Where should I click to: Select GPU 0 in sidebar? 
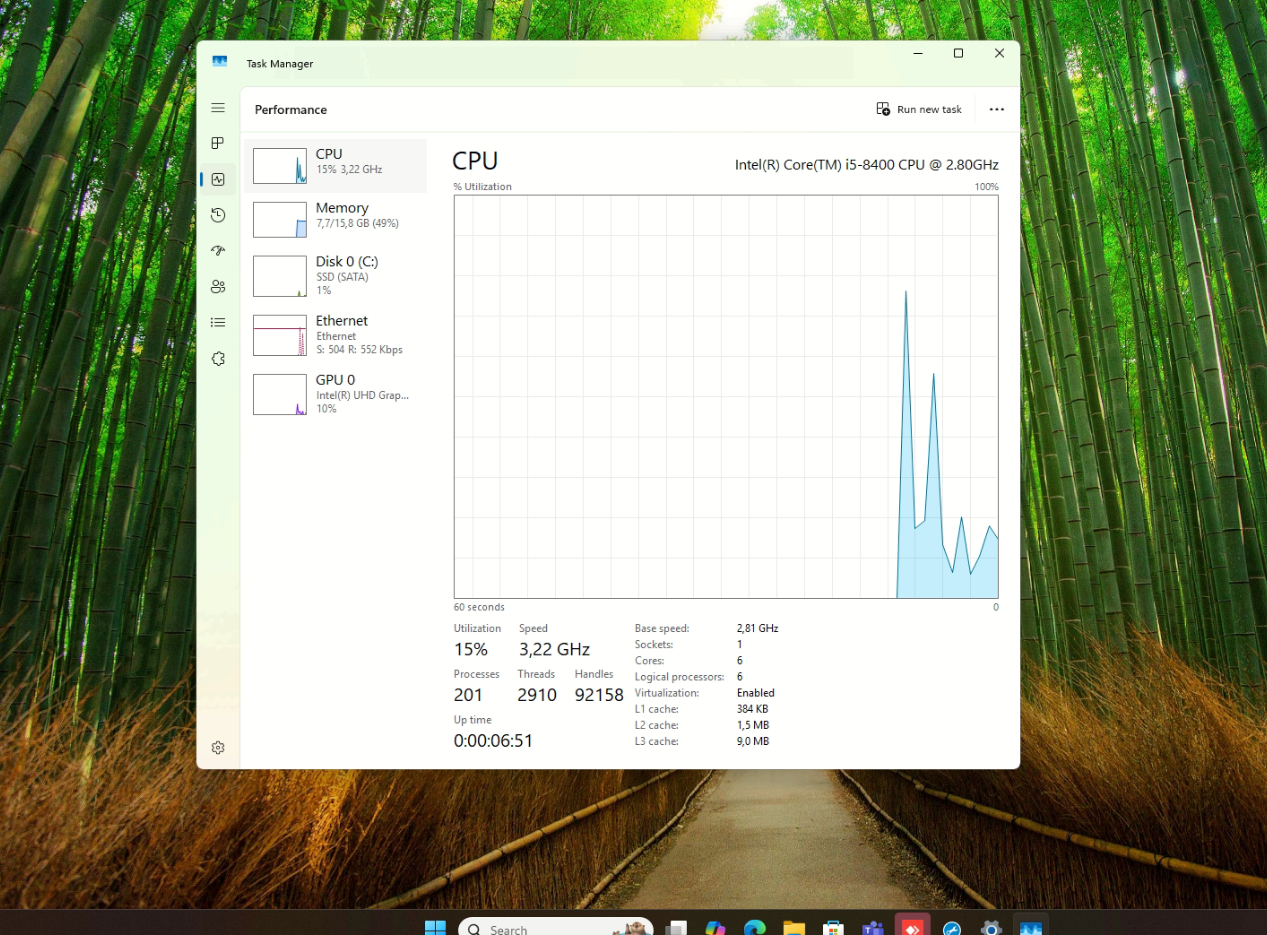point(336,394)
